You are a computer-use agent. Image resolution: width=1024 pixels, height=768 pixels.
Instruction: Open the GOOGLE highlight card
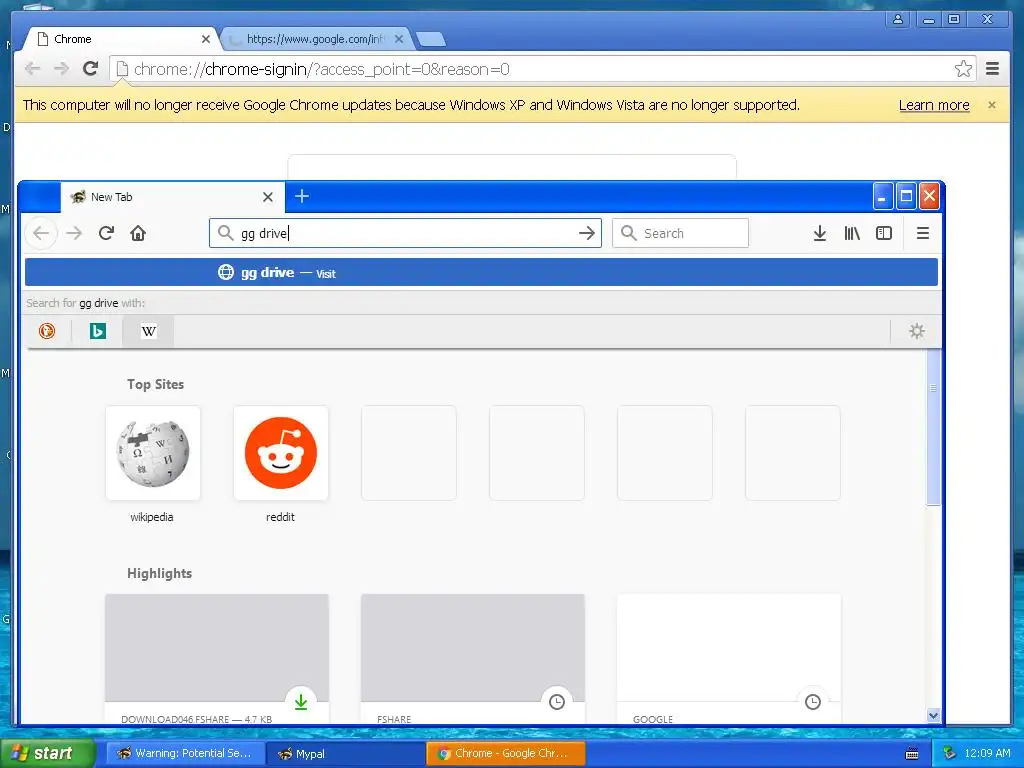tap(729, 658)
